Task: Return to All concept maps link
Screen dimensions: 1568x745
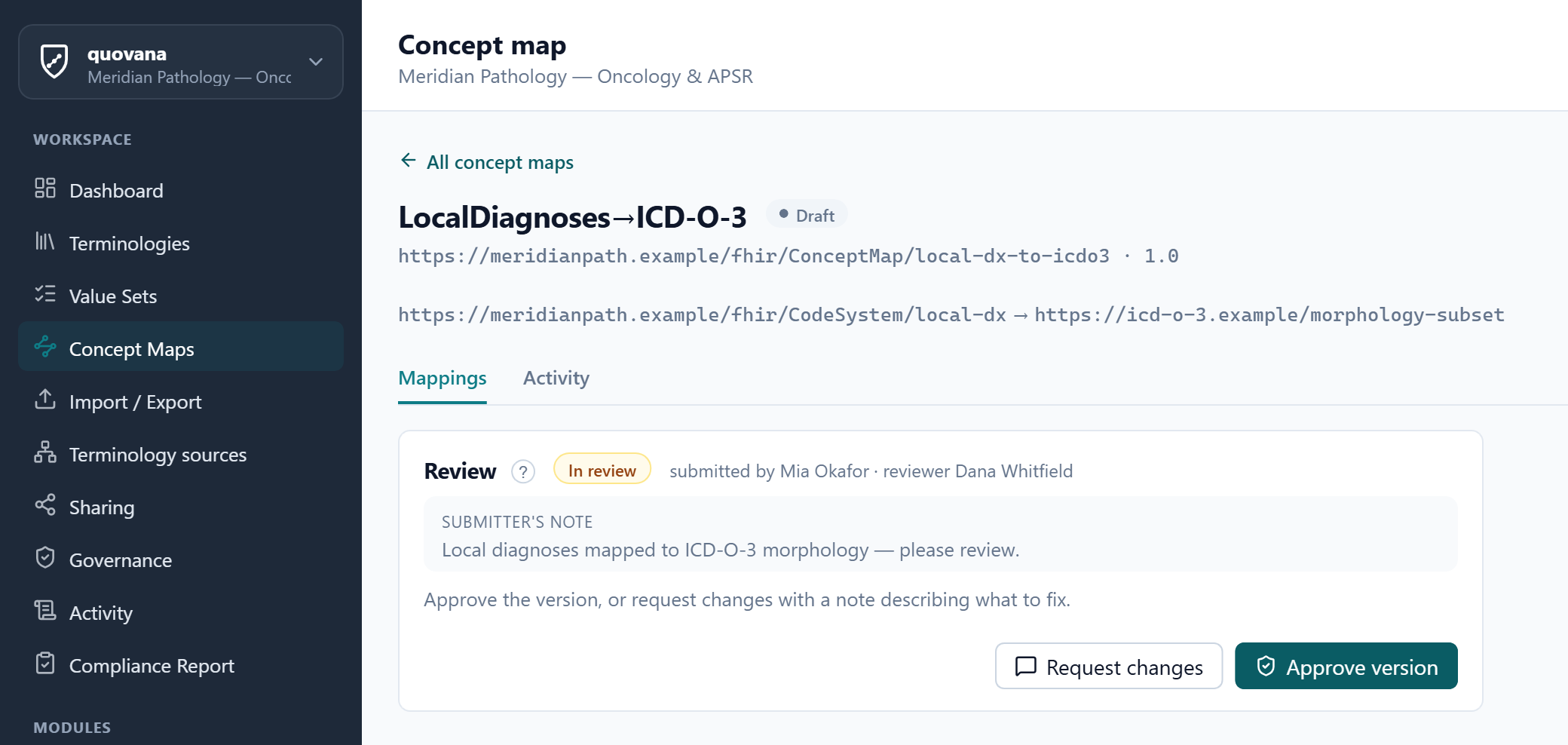Action: (x=486, y=162)
